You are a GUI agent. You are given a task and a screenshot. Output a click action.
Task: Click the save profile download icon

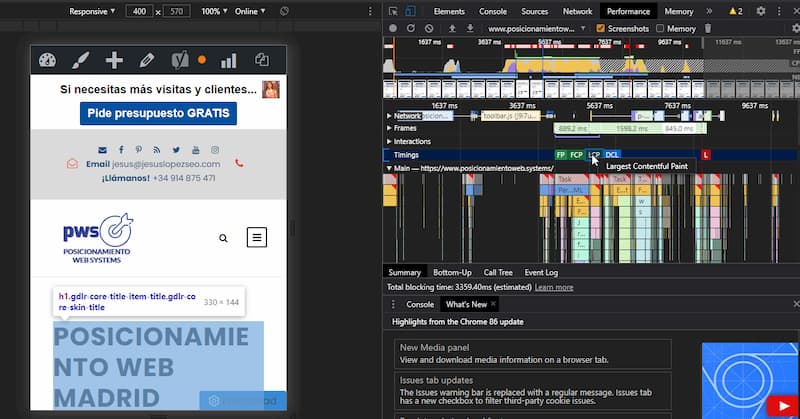pyautogui.click(x=470, y=28)
